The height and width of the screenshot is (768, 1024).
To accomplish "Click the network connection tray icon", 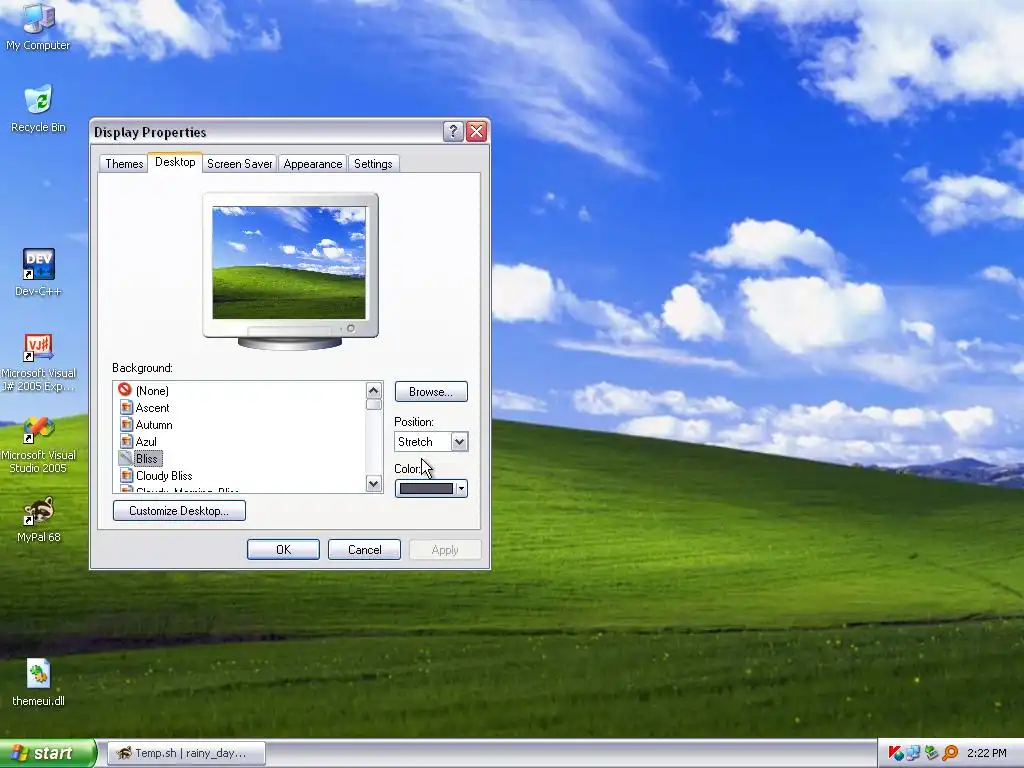I will [913, 753].
